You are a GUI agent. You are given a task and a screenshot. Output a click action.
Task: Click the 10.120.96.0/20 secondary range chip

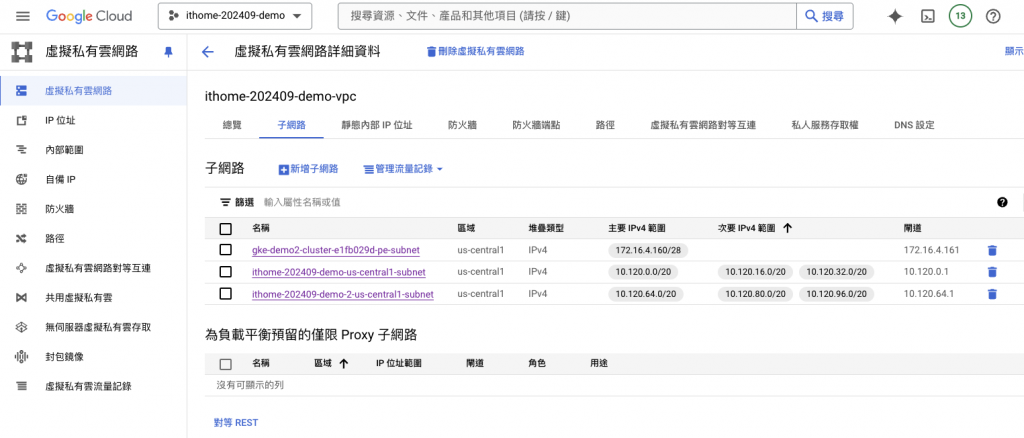837,294
